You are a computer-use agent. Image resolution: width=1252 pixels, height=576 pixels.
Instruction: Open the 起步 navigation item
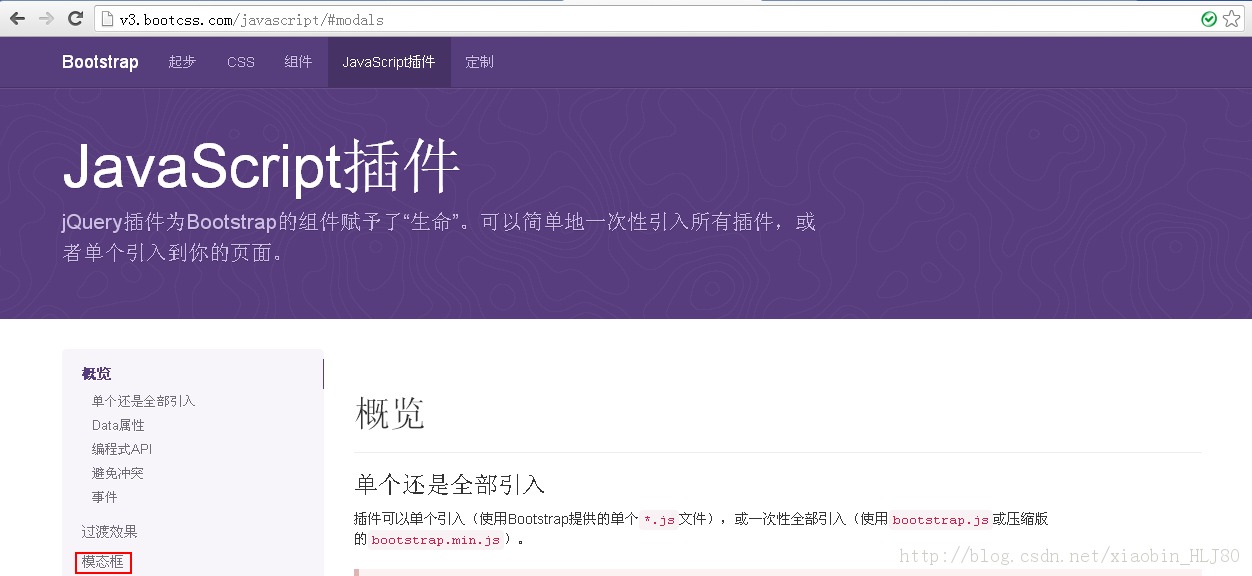click(182, 62)
